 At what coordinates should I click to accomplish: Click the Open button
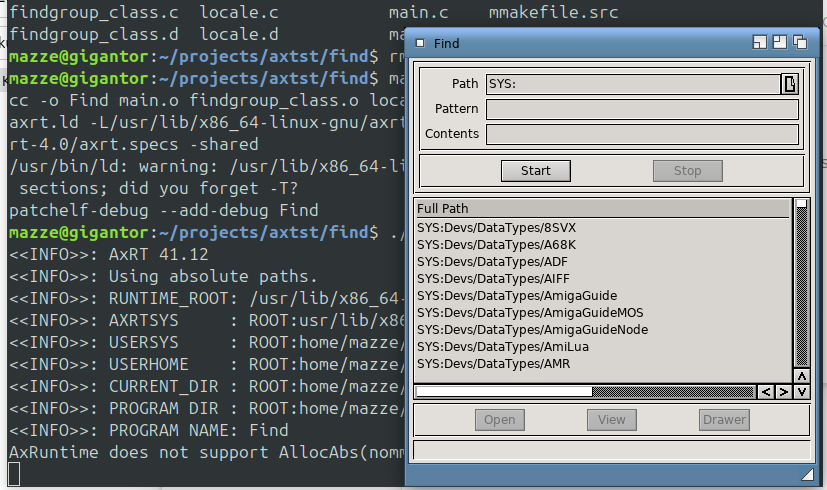click(x=499, y=420)
